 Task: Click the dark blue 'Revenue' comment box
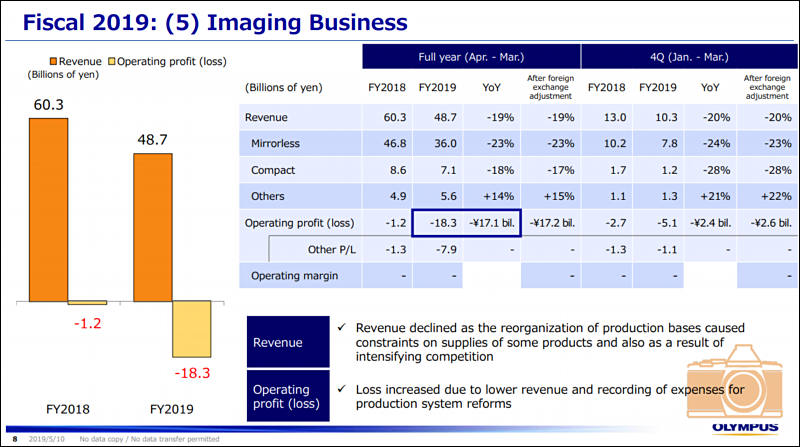click(x=288, y=342)
